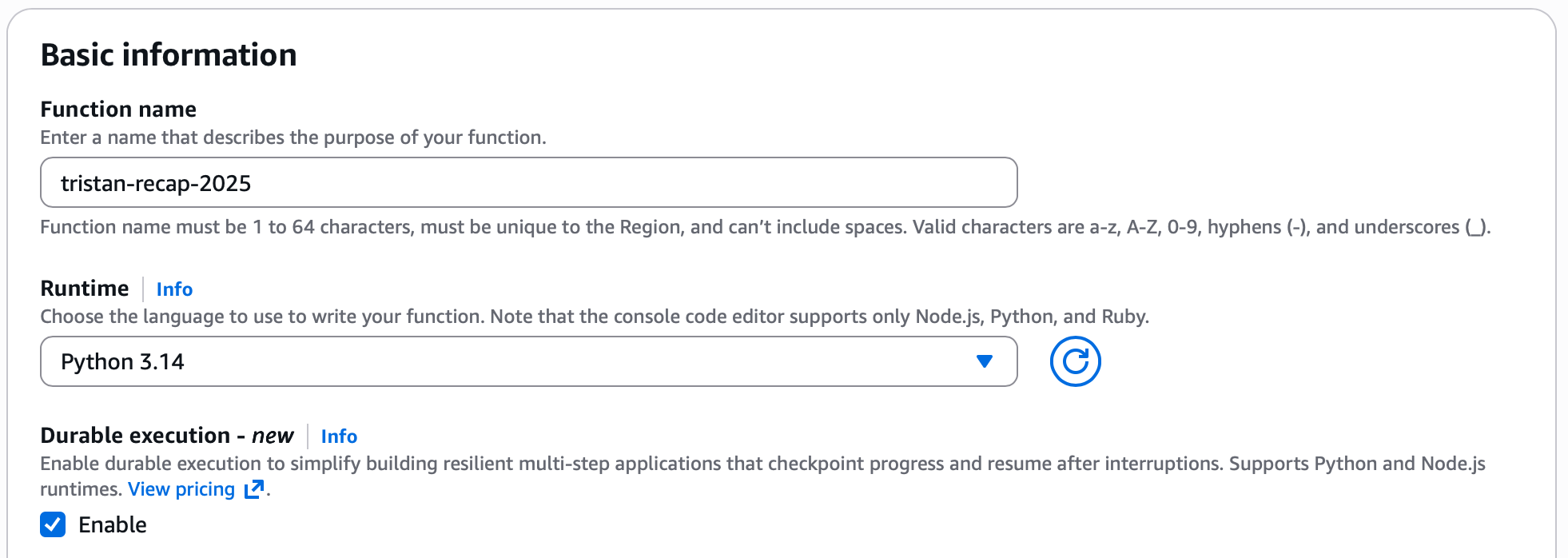
Task: Click the "Basic information" section heading
Action: (x=169, y=54)
